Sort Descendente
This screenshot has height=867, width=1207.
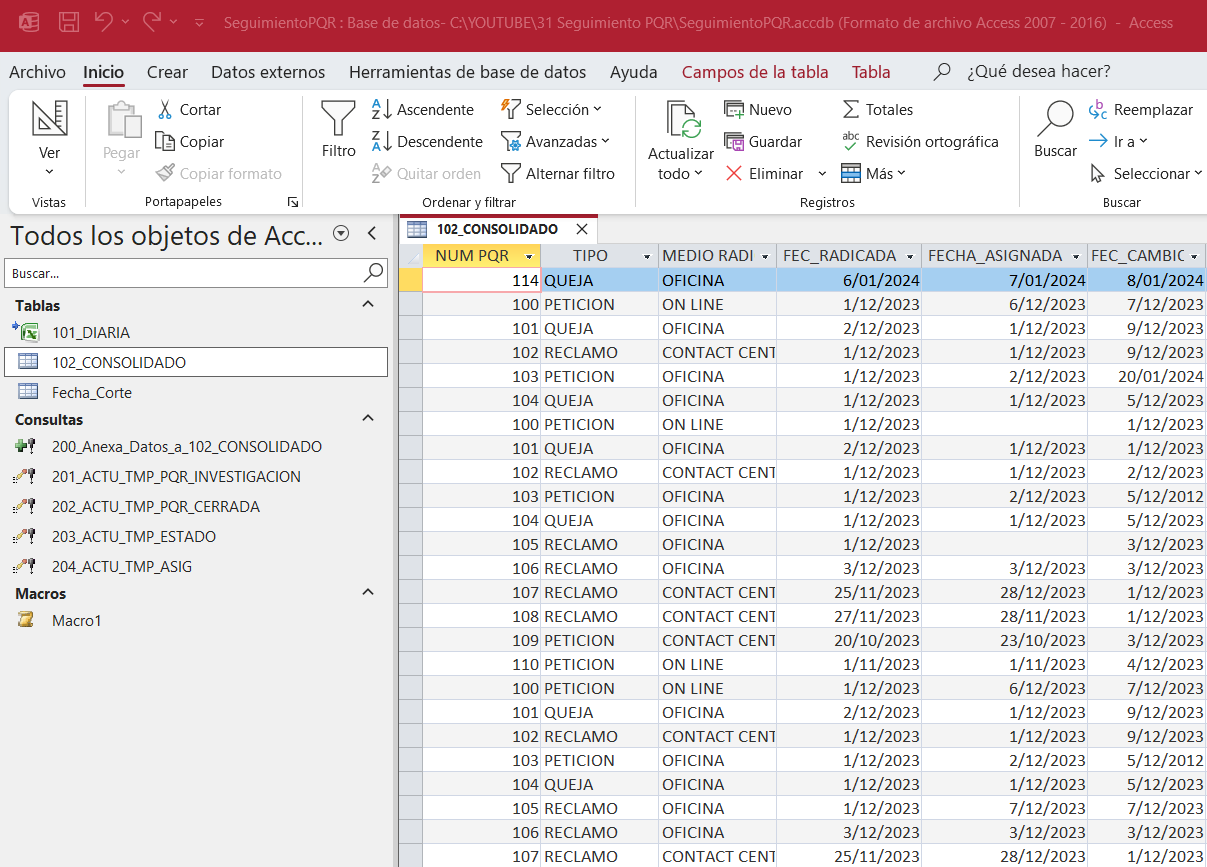(427, 142)
